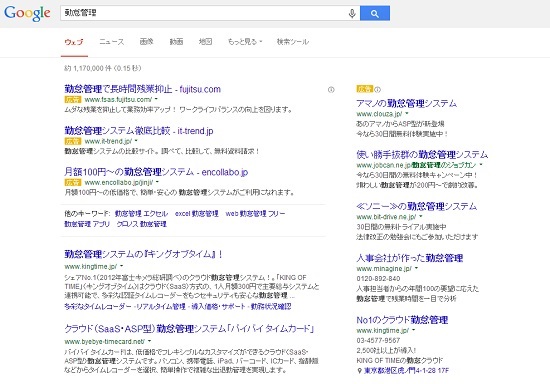Open the バイバイ タイムカード result title
Image resolution: width=550 pixels, height=384 pixels.
pos(189,329)
